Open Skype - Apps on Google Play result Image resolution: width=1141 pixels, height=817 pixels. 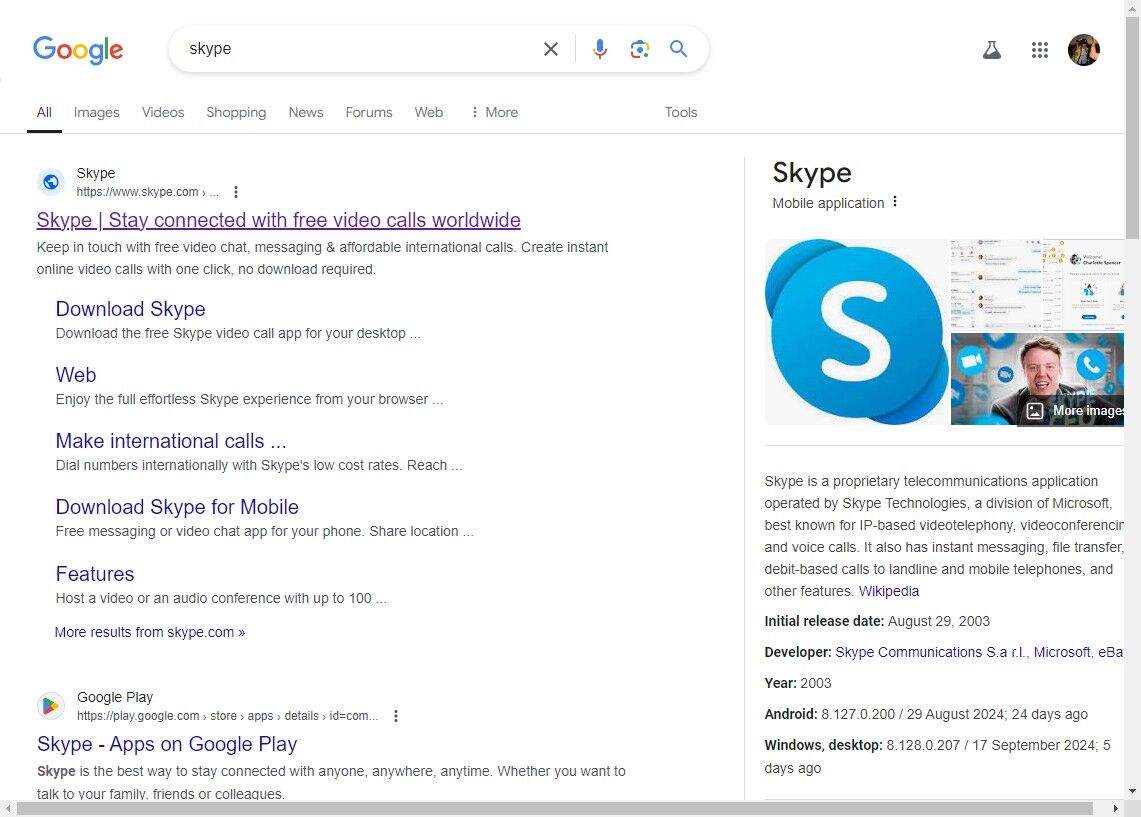pos(167,744)
